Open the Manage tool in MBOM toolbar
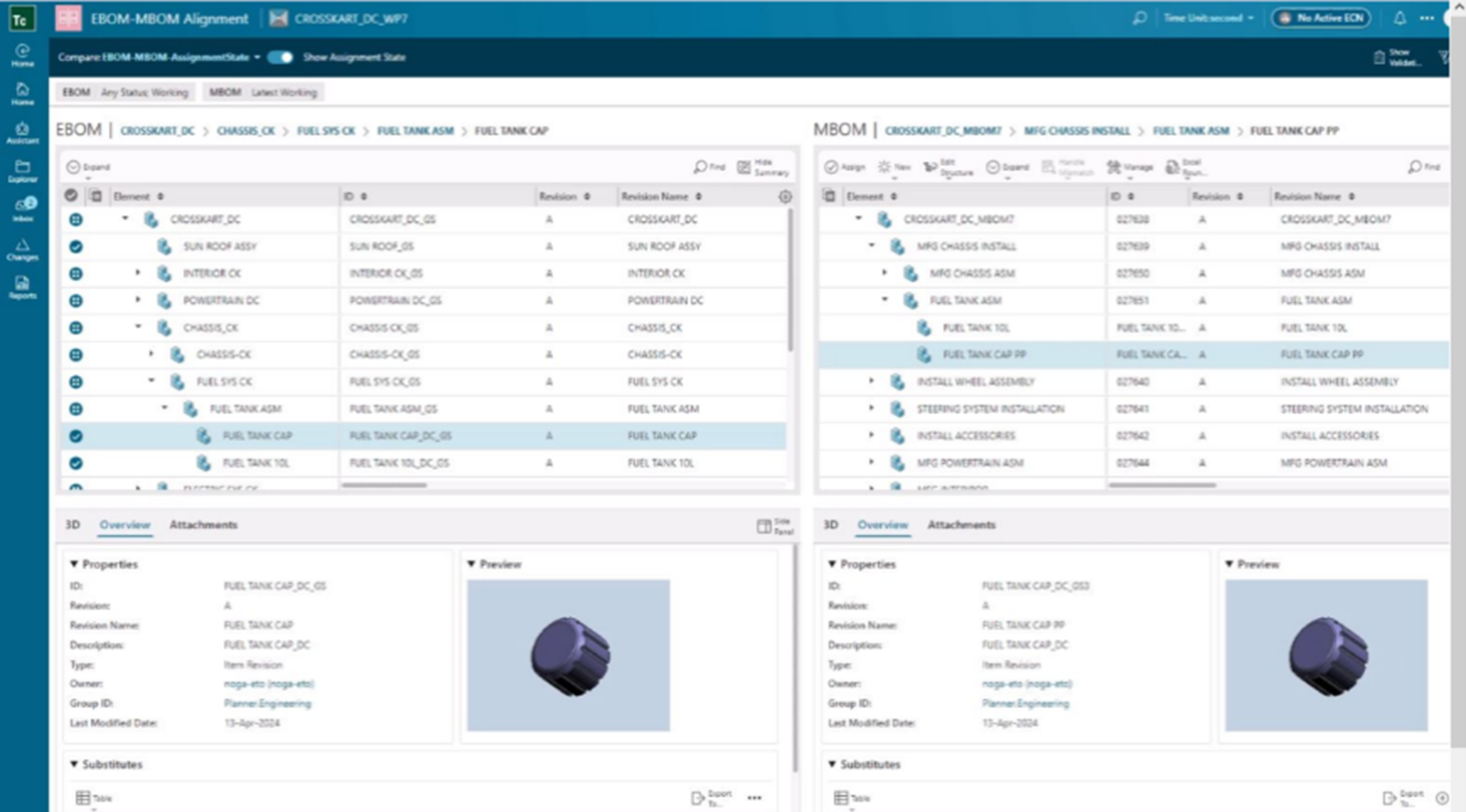 (1128, 167)
